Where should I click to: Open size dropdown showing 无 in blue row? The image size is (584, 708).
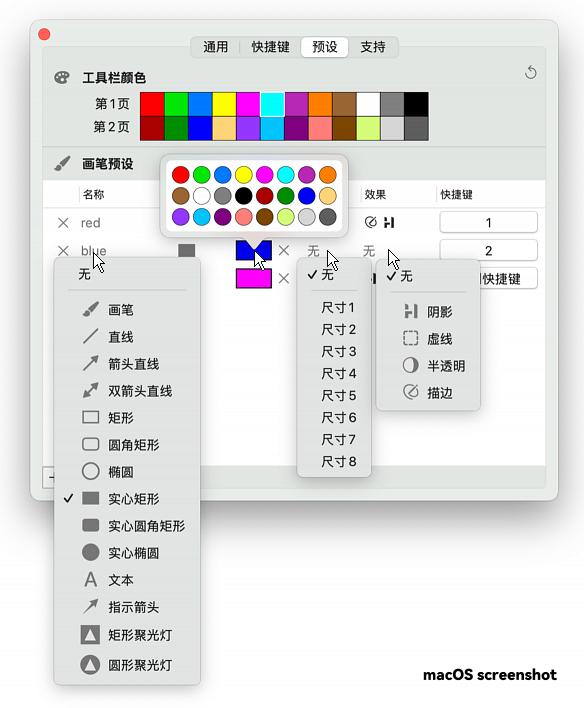[313, 251]
